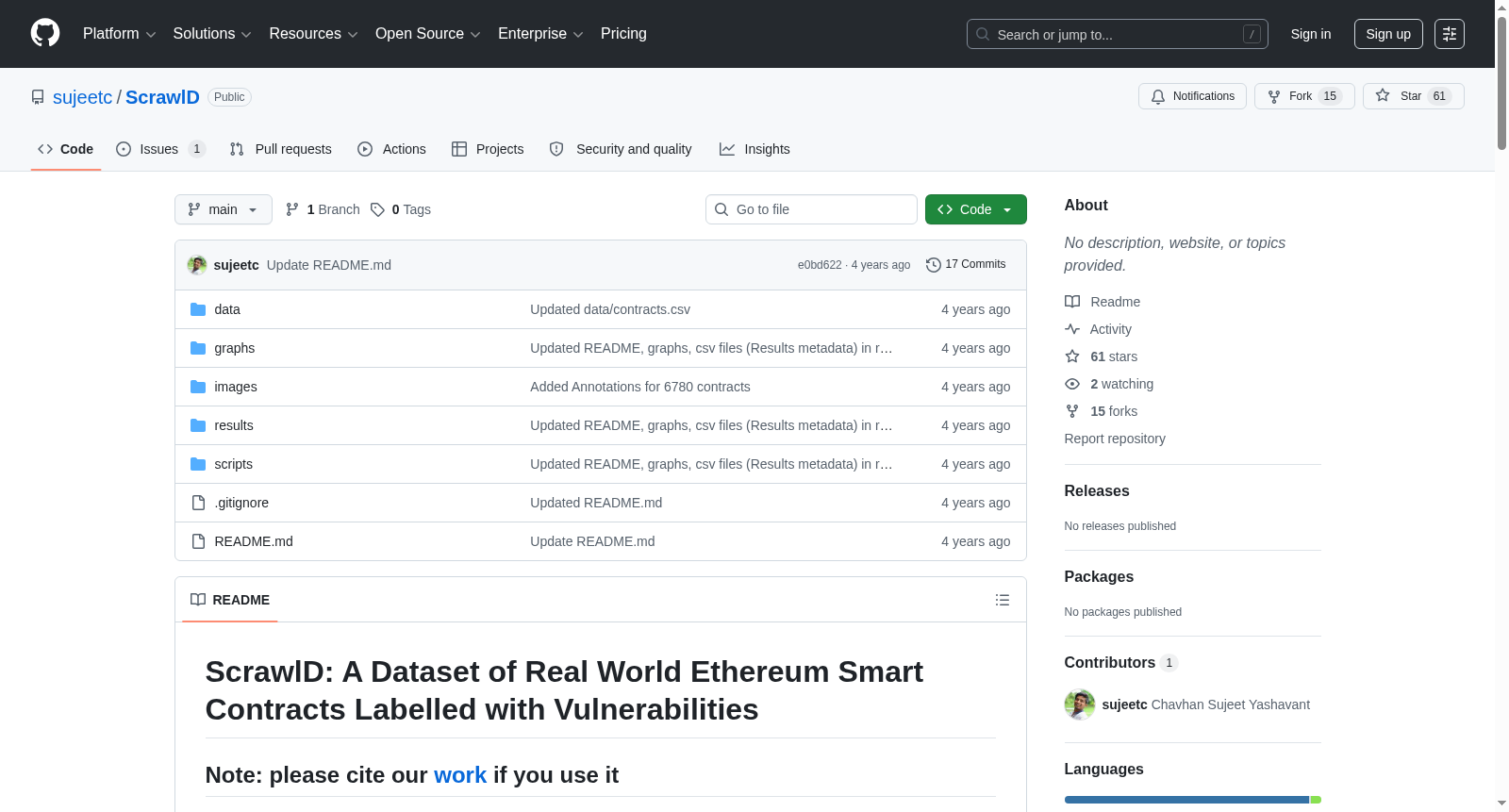The height and width of the screenshot is (812, 1509).
Task: Switch to the Pull requests tab
Action: pyautogui.click(x=280, y=149)
